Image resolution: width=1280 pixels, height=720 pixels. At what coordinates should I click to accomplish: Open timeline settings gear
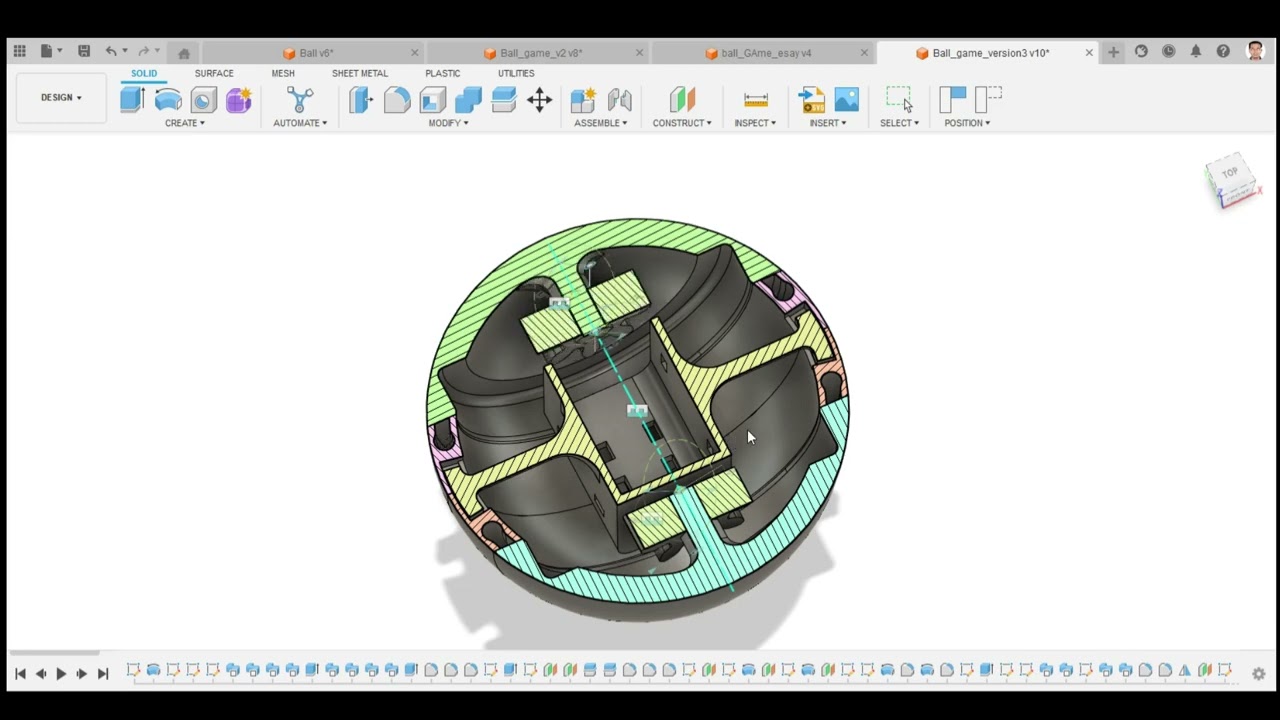coord(1258,674)
